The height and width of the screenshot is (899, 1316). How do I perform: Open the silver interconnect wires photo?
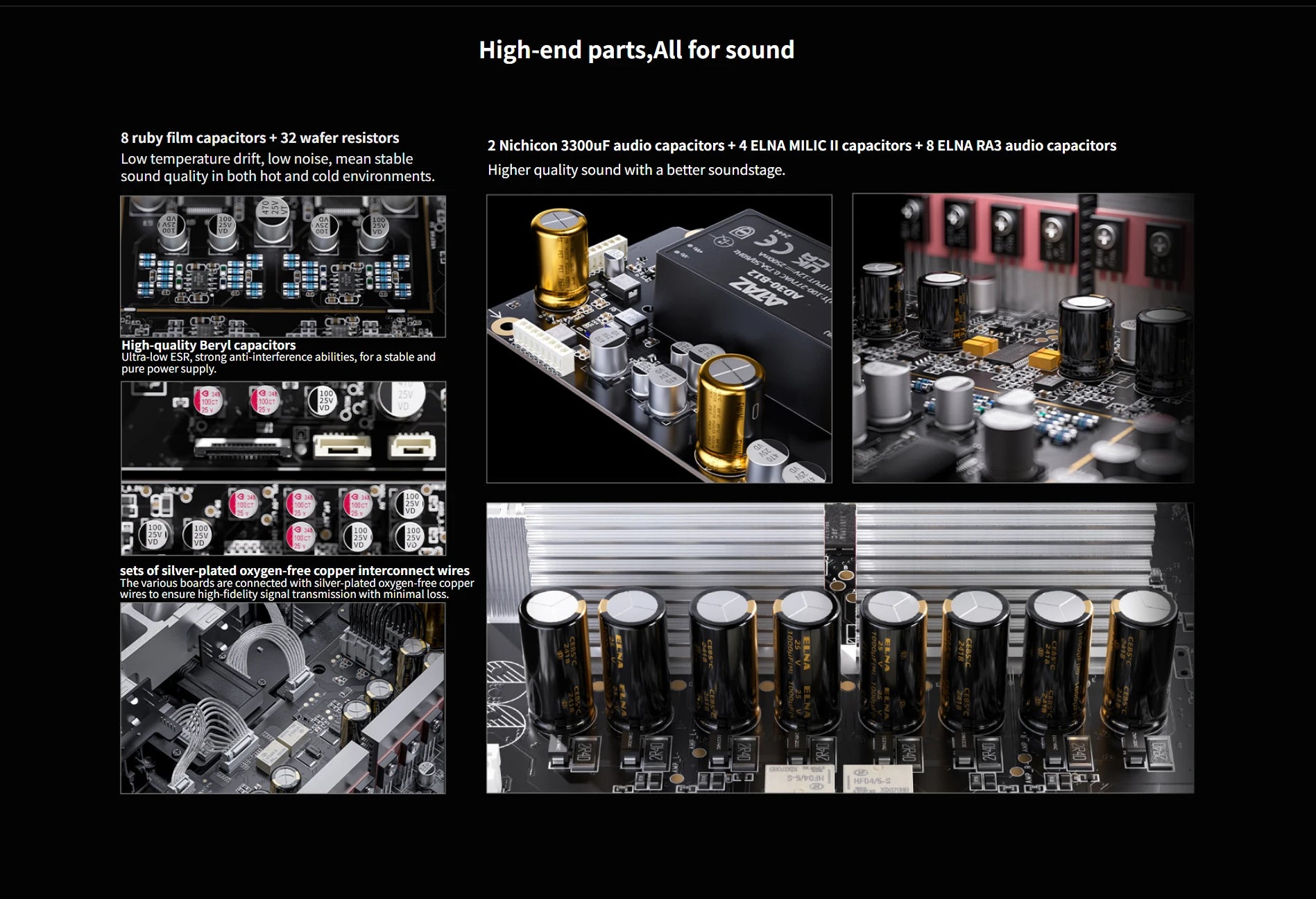(x=282, y=697)
